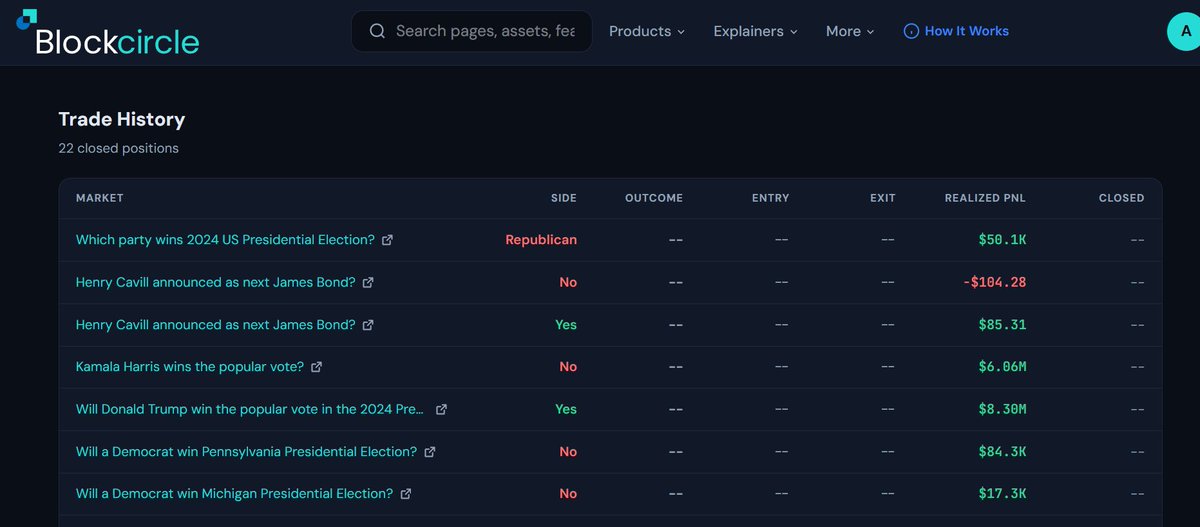The height and width of the screenshot is (527, 1200).
Task: Click the No side in Michigan row
Action: (x=568, y=493)
